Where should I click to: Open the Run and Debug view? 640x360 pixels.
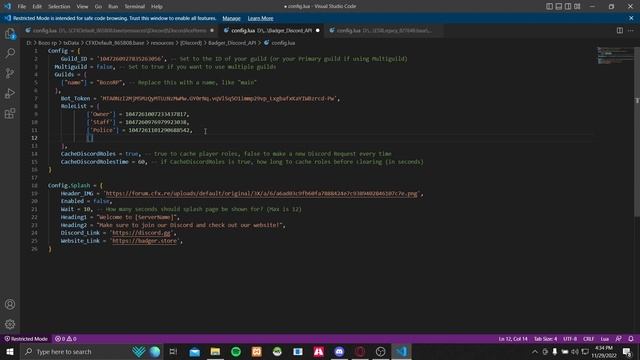[x=10, y=93]
